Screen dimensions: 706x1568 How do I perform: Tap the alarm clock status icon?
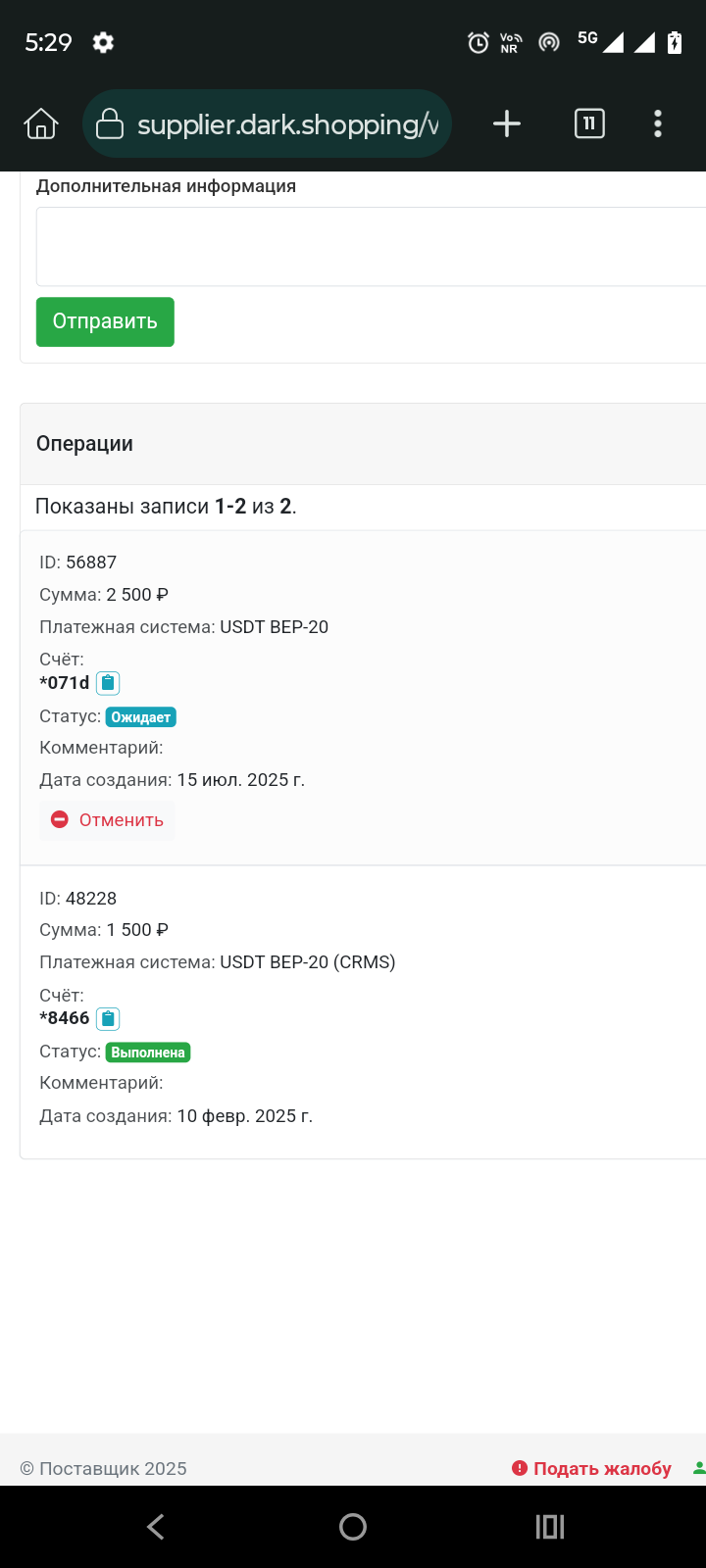479,42
